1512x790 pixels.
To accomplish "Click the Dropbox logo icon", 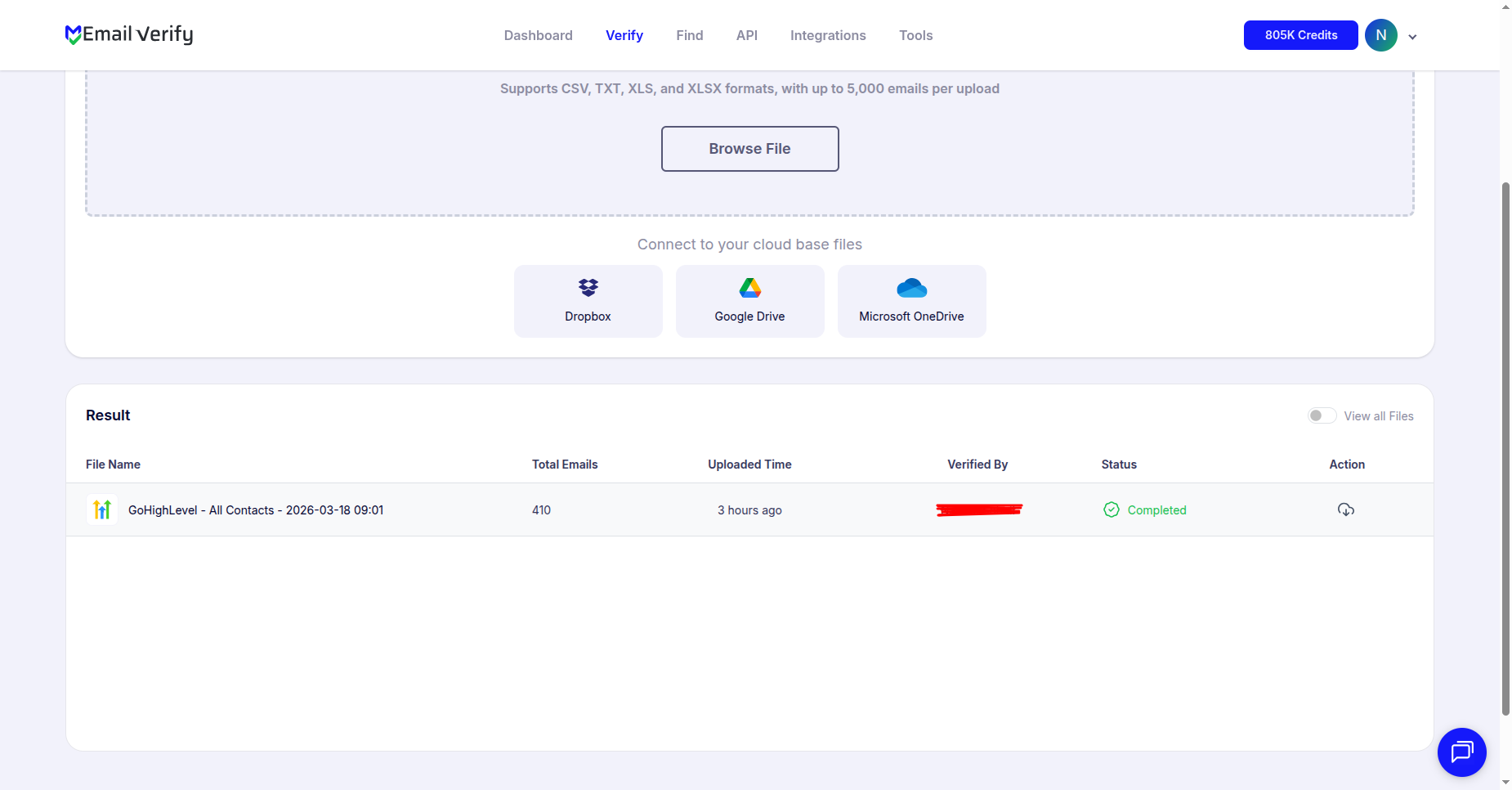I will [588, 288].
